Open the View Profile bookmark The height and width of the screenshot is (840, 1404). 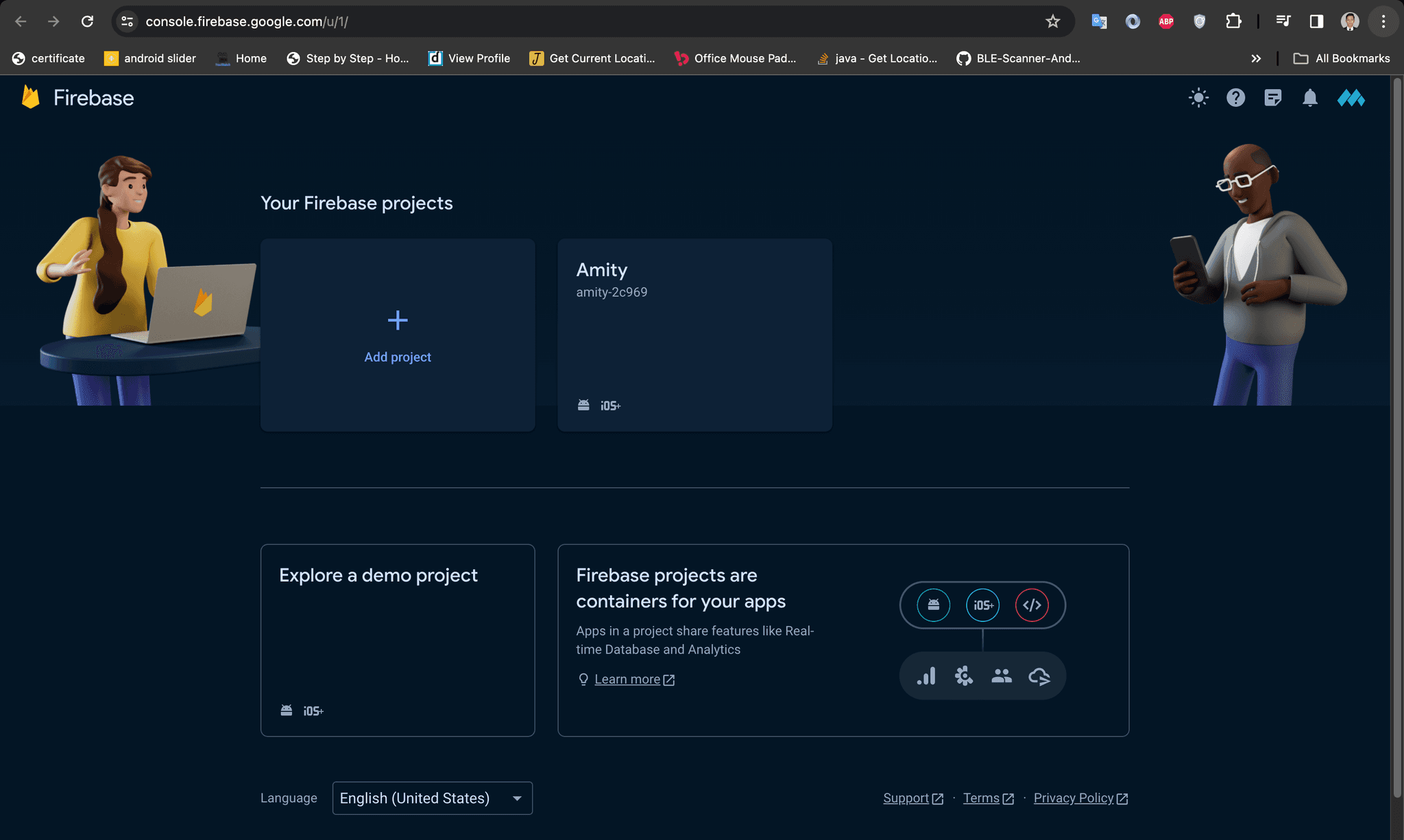470,58
